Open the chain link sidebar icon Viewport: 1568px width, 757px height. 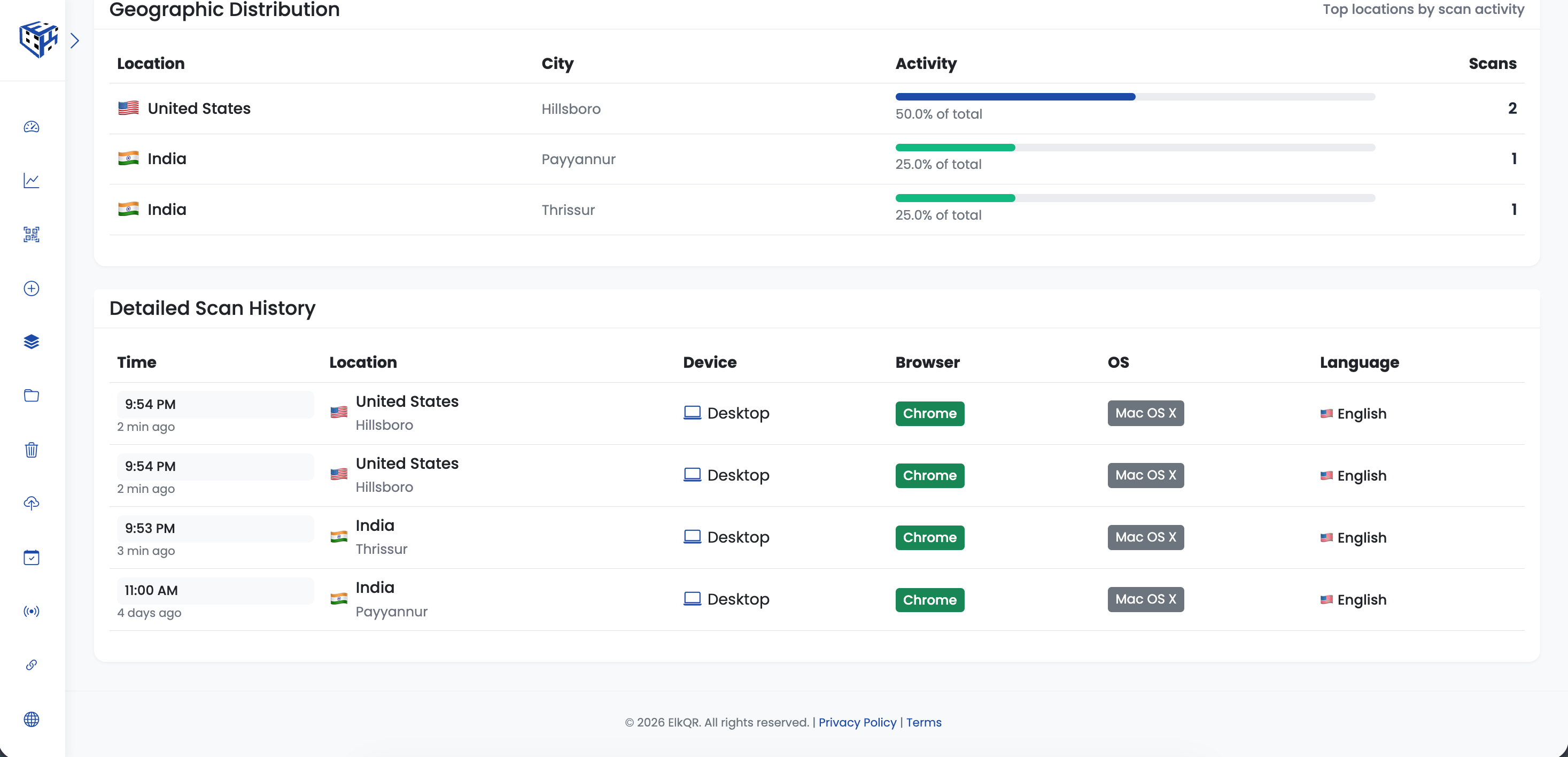(32, 665)
